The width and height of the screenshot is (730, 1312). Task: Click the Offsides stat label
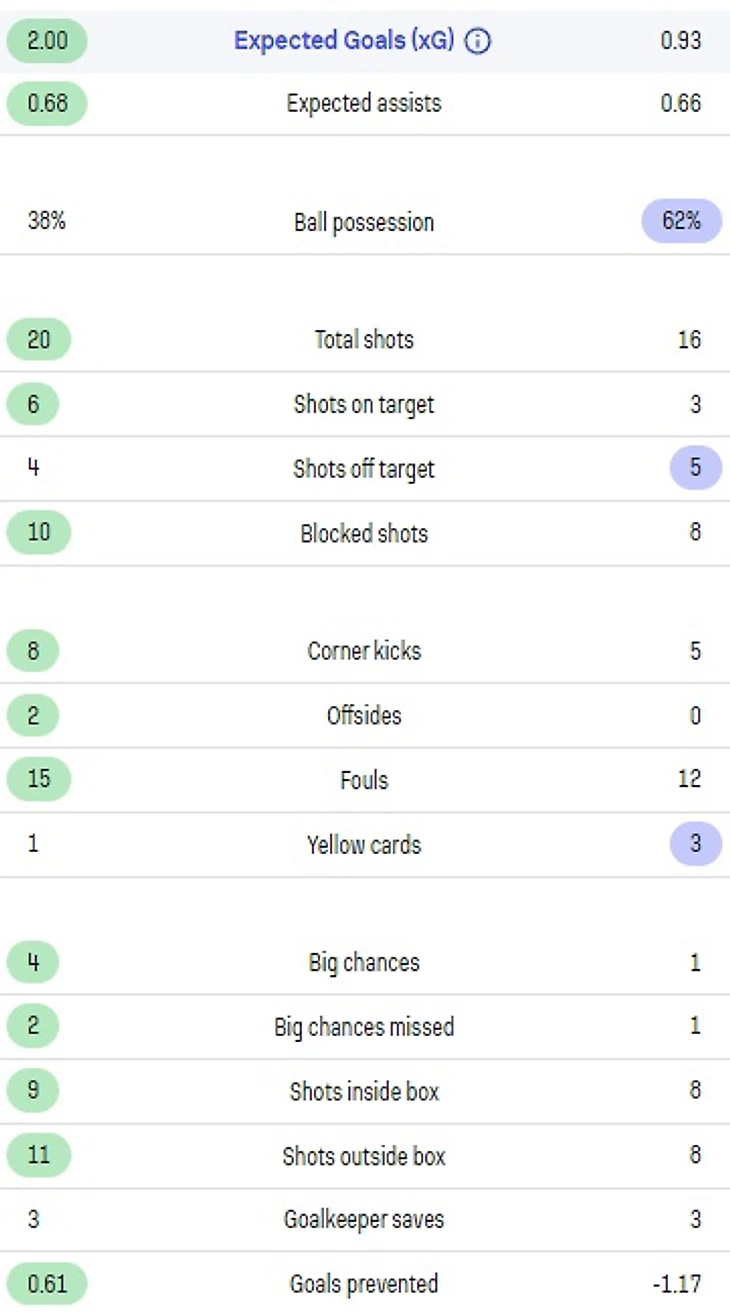(x=364, y=716)
